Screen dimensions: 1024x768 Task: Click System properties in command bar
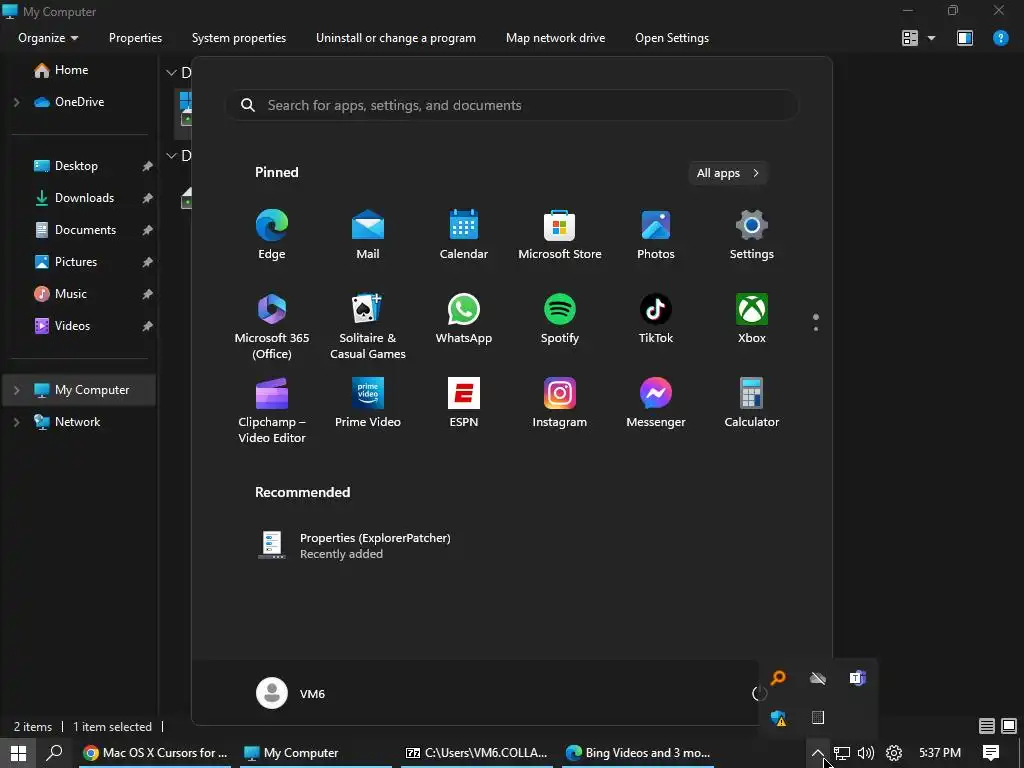tap(239, 38)
